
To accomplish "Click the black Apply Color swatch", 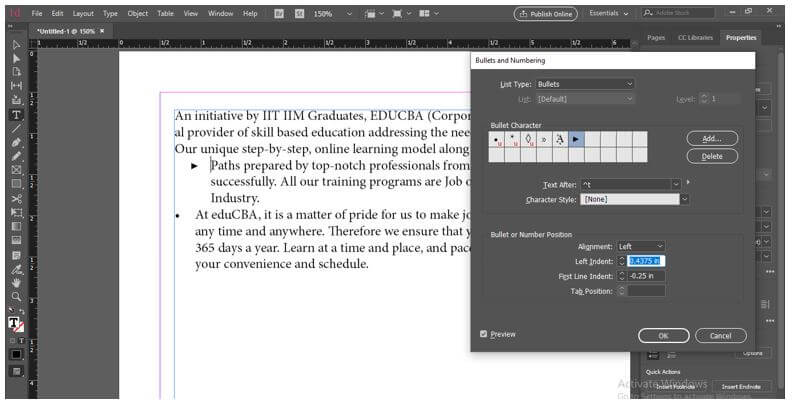I will tap(16, 354).
